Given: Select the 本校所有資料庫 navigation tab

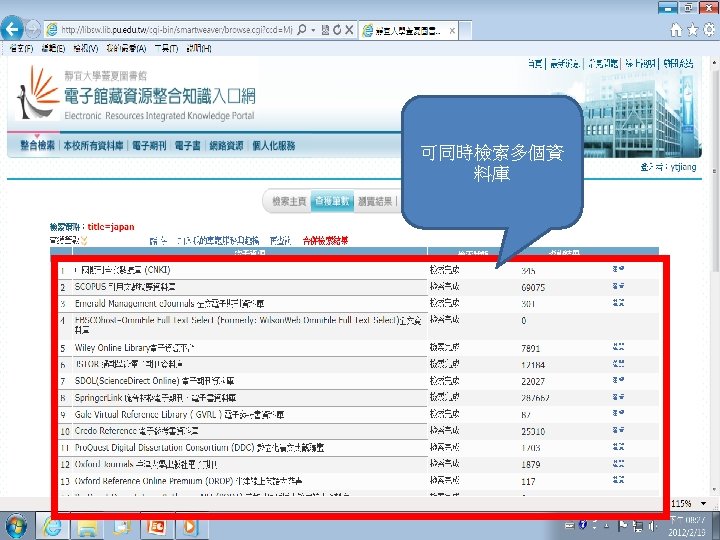Looking at the screenshot, I should (x=93, y=146).
